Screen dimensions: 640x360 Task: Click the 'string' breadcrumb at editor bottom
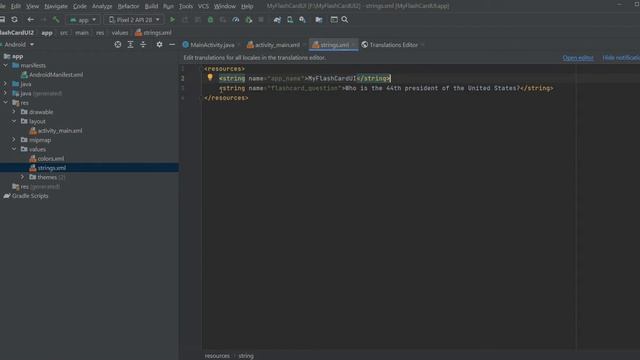[x=246, y=356]
